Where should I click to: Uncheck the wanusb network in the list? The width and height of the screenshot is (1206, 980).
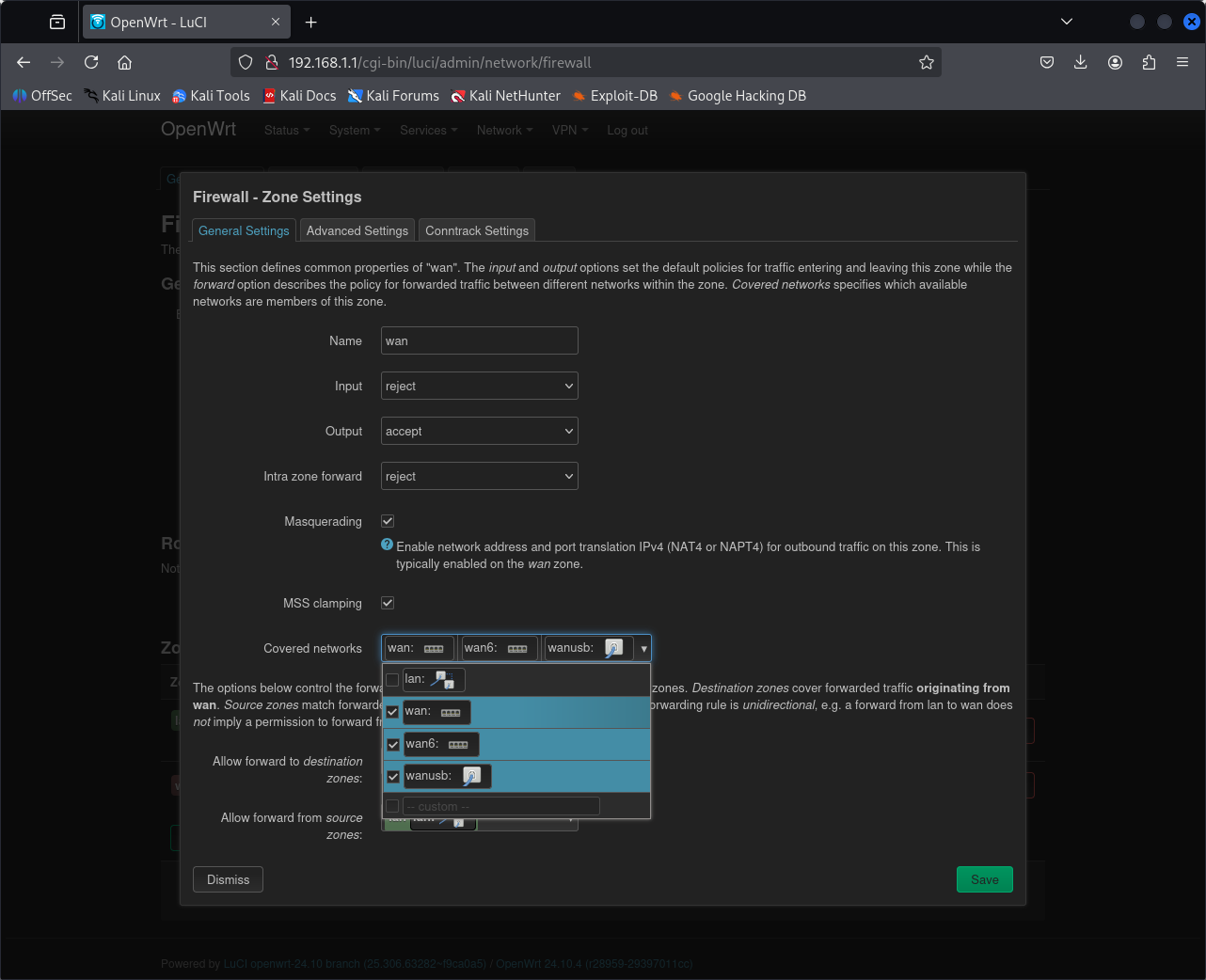pos(393,777)
